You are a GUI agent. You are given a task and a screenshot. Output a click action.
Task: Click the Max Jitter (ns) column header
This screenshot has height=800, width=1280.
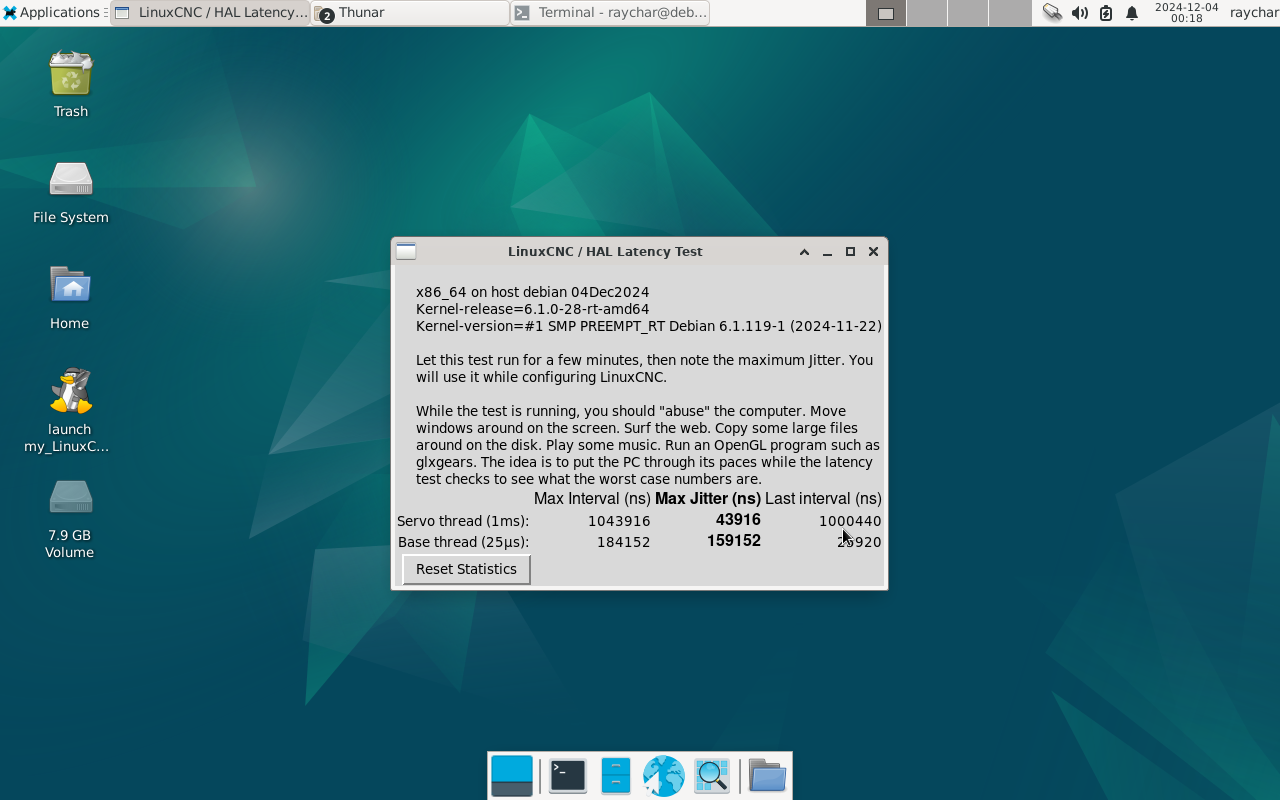tap(708, 499)
